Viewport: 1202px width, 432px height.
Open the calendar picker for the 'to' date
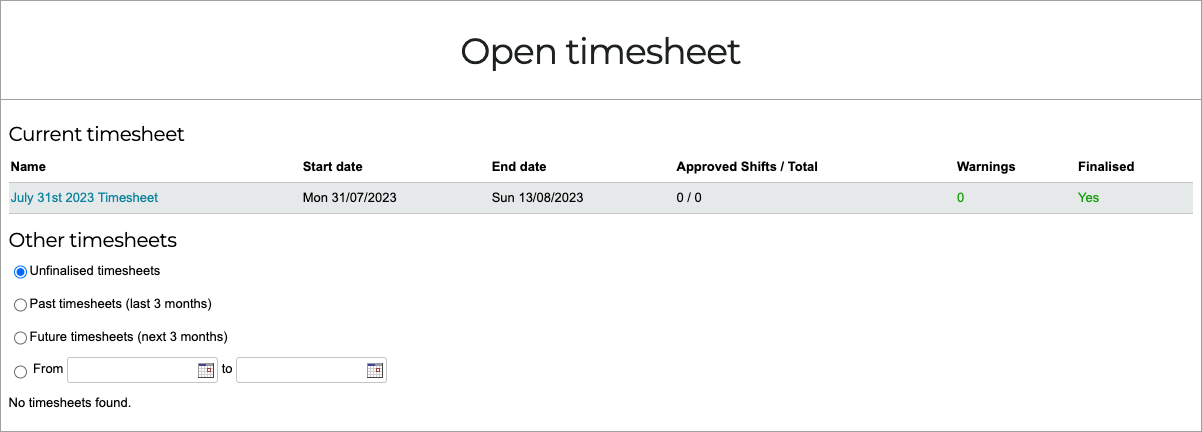point(375,370)
